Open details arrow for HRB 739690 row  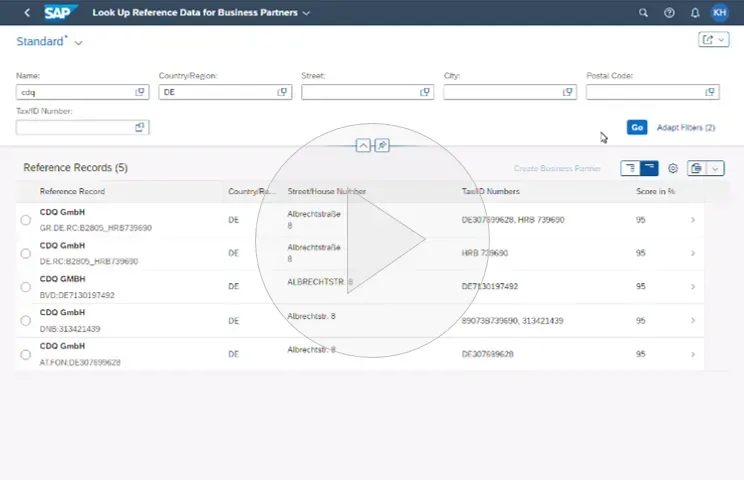coord(693,253)
